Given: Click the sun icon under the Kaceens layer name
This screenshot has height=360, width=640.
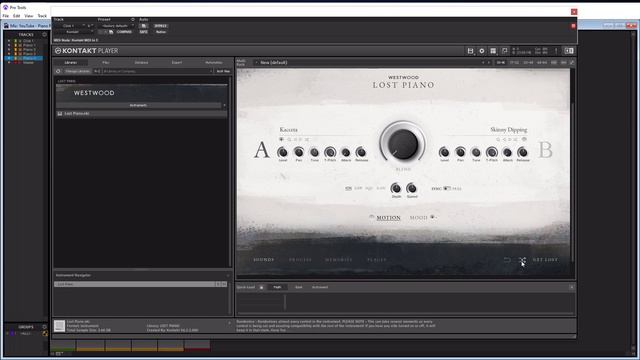Looking at the screenshot, I should click(281, 139).
